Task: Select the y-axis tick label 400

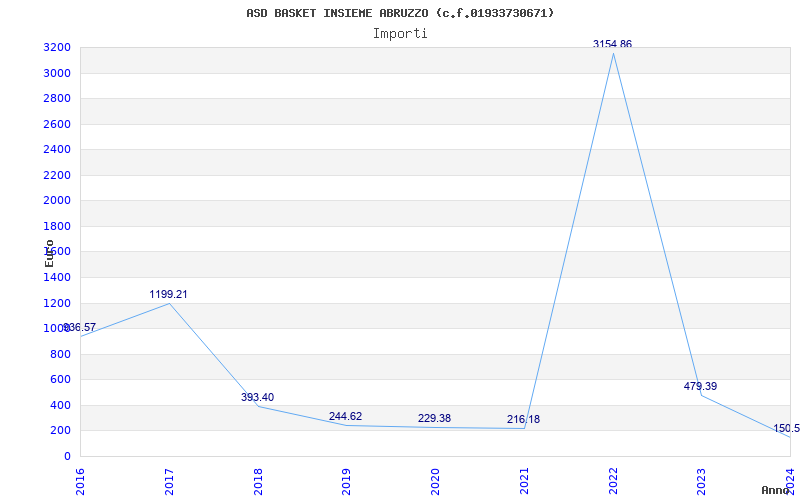Action: 61,406
